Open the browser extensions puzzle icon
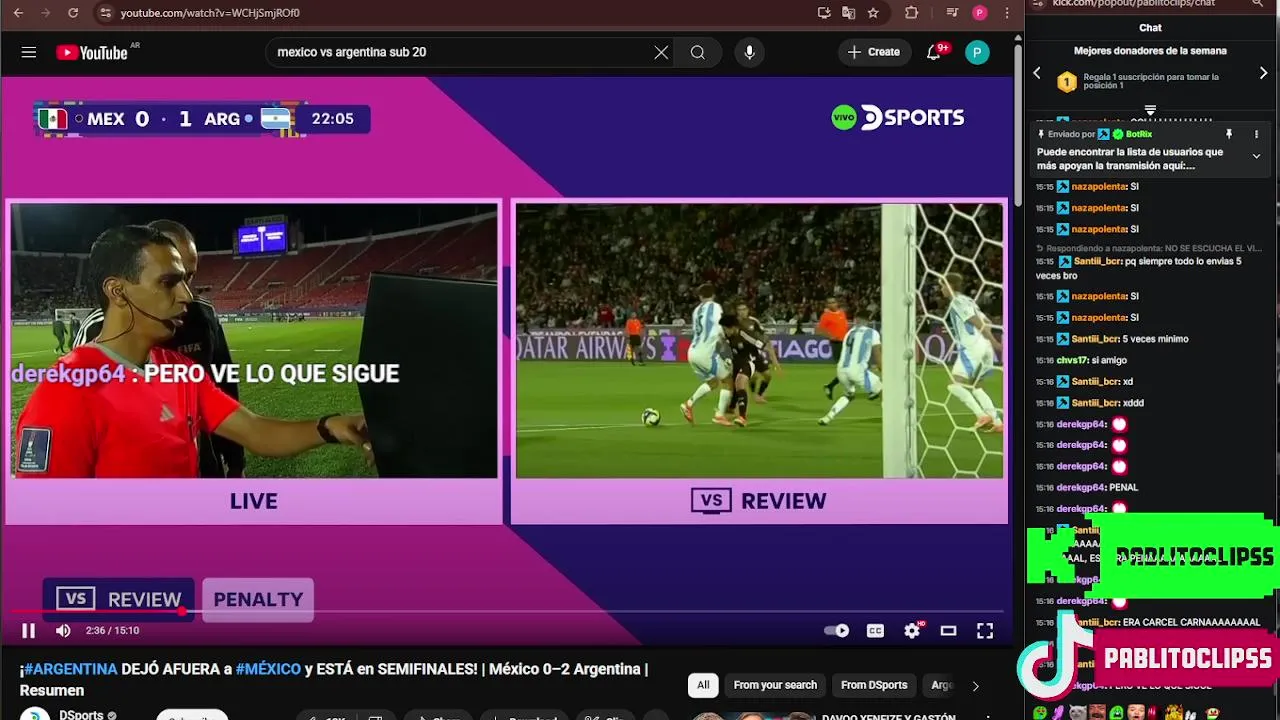 tap(911, 13)
